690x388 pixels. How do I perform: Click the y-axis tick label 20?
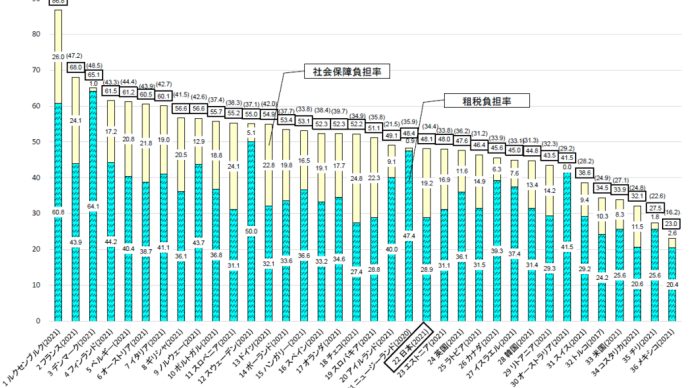pos(37,249)
